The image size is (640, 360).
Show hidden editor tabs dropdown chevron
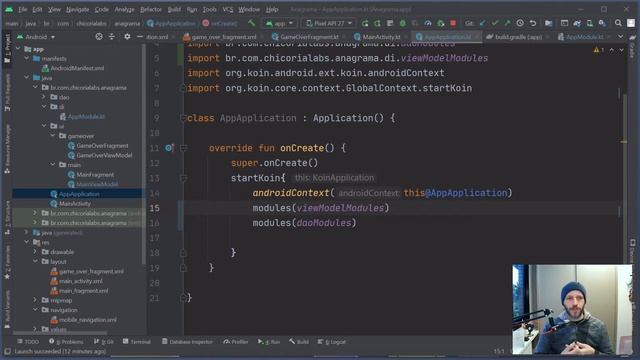pyautogui.click(x=621, y=37)
